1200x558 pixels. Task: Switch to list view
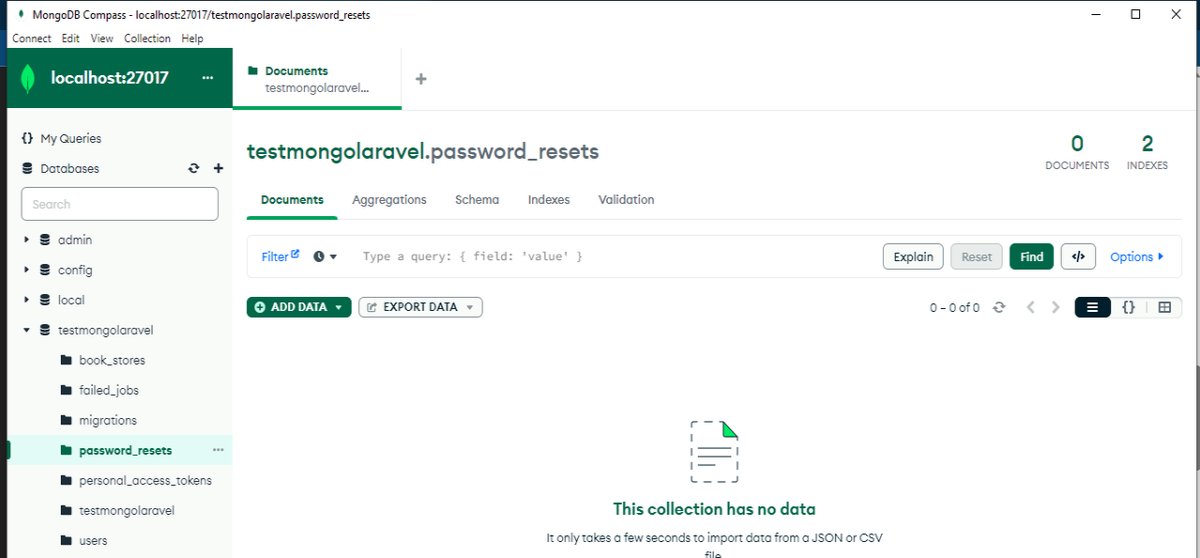[1092, 308]
